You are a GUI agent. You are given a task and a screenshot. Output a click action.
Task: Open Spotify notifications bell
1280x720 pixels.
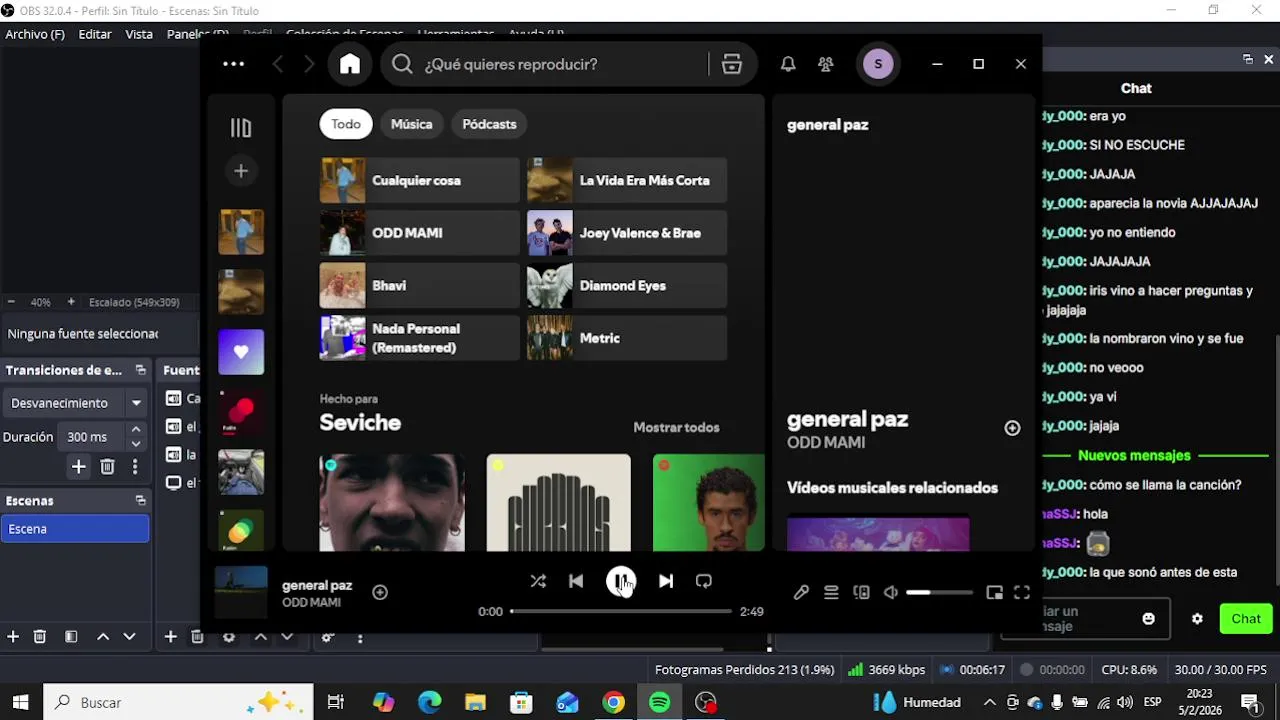tap(788, 64)
